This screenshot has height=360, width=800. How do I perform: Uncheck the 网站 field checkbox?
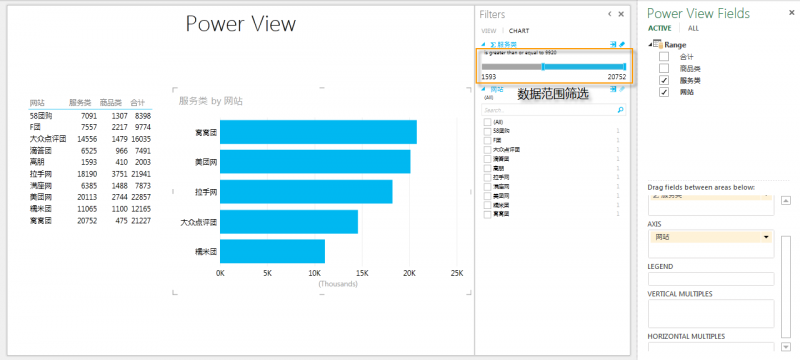point(664,92)
